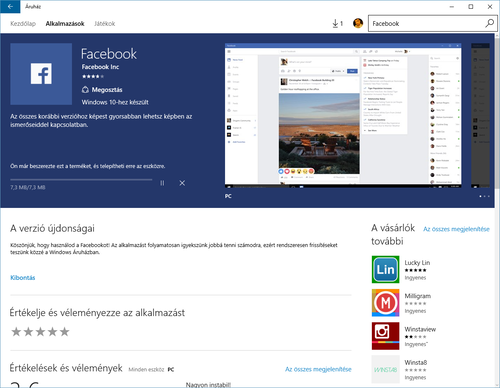Open the Facebook PC screenshot preview
Viewport: 500px width, 388px height.
(x=343, y=115)
